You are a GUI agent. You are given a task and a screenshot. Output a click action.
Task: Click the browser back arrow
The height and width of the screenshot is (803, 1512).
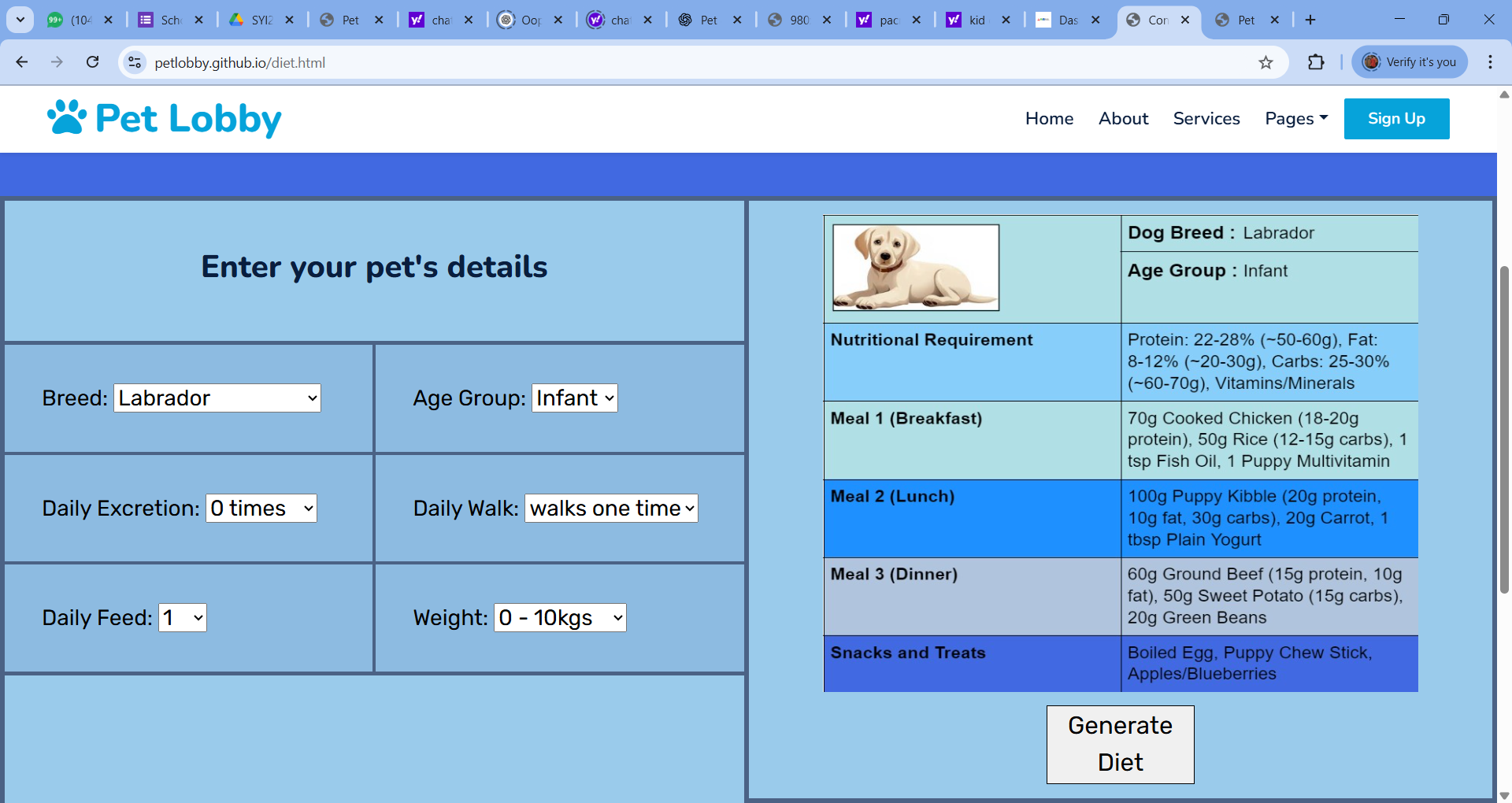tap(21, 62)
